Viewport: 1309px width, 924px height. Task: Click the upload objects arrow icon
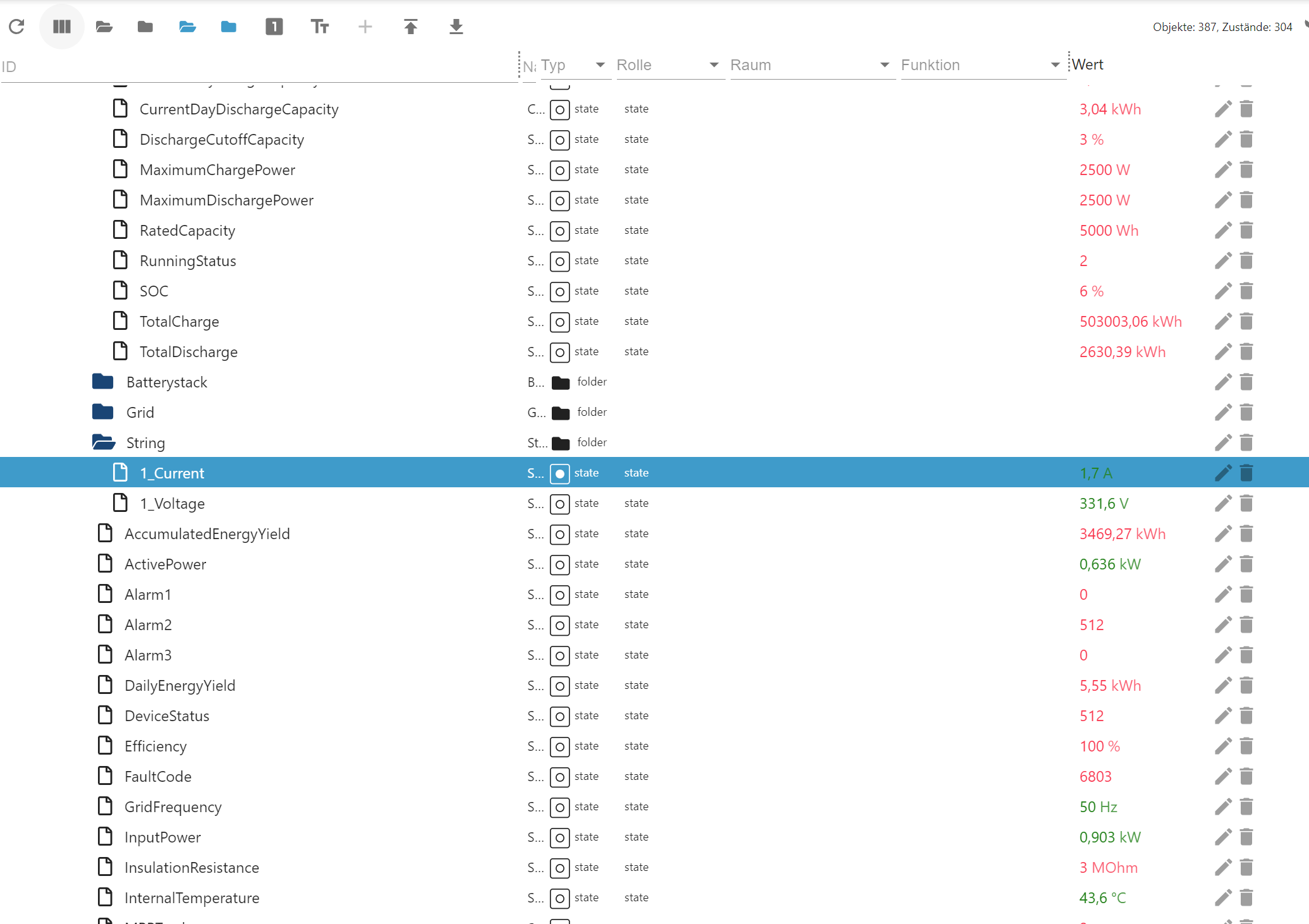click(x=411, y=27)
